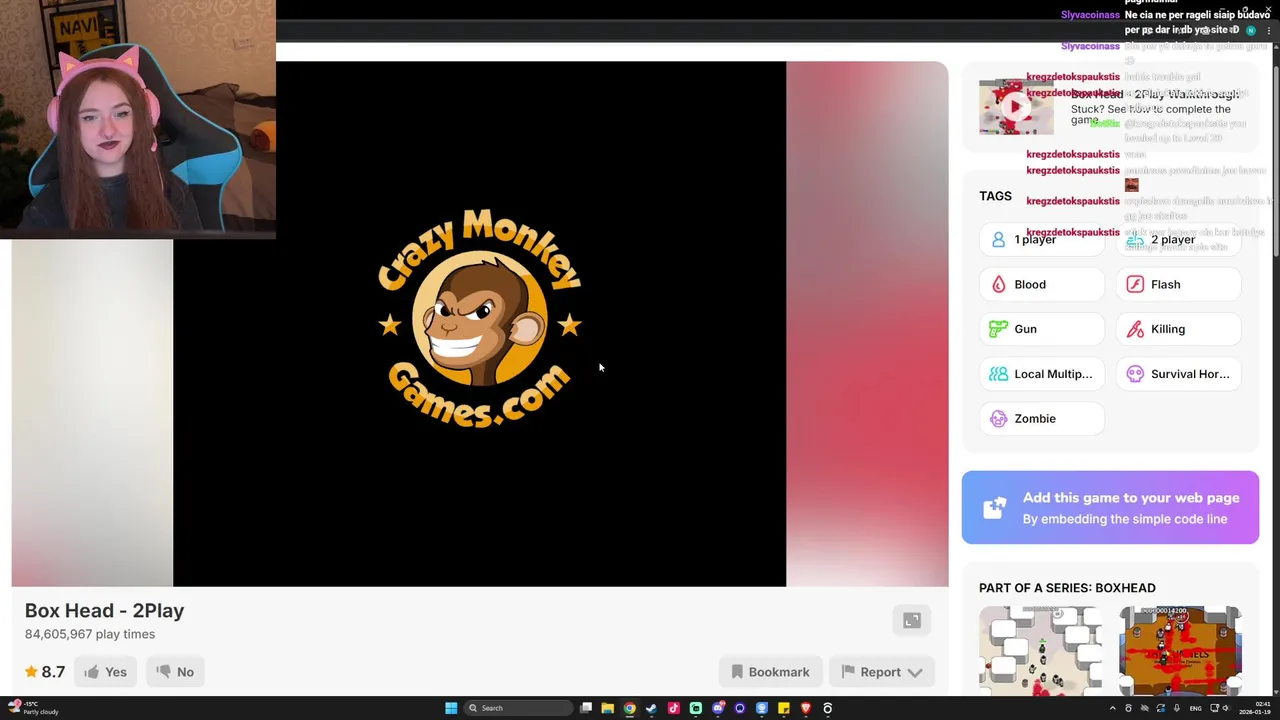1280x720 pixels.
Task: Vote Yes with thumbs up
Action: tap(105, 672)
